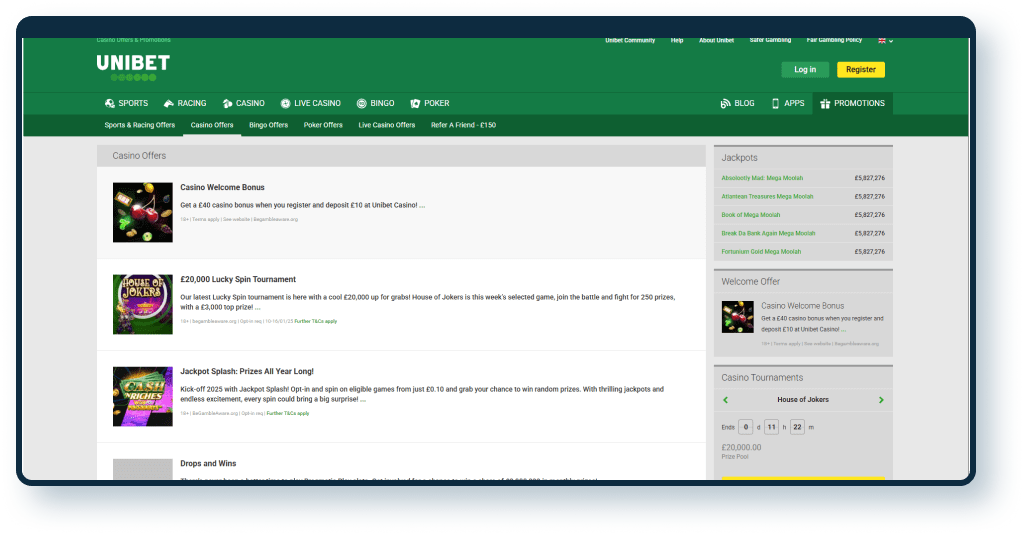Switch to Live Casino Offers tab
The height and width of the screenshot is (534, 1024).
click(387, 125)
